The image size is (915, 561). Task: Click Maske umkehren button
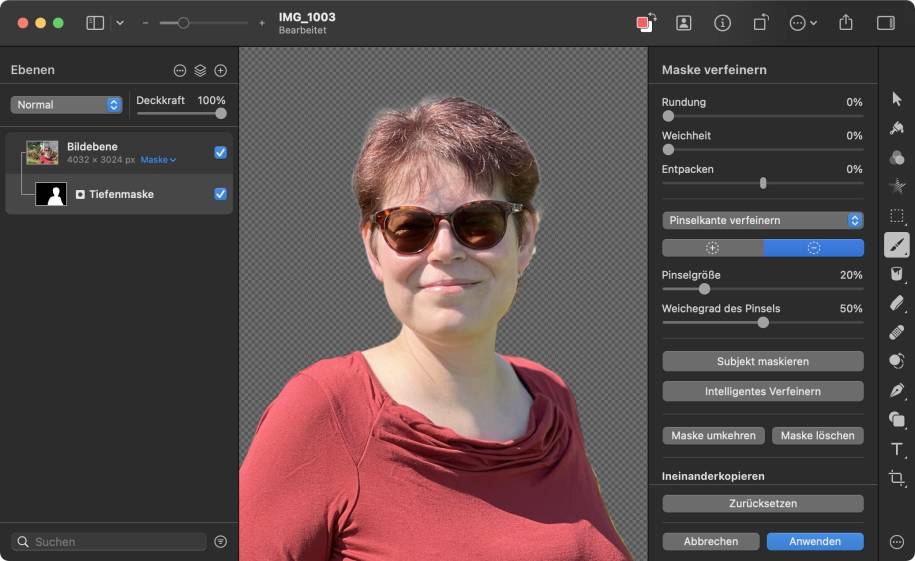[x=713, y=435]
